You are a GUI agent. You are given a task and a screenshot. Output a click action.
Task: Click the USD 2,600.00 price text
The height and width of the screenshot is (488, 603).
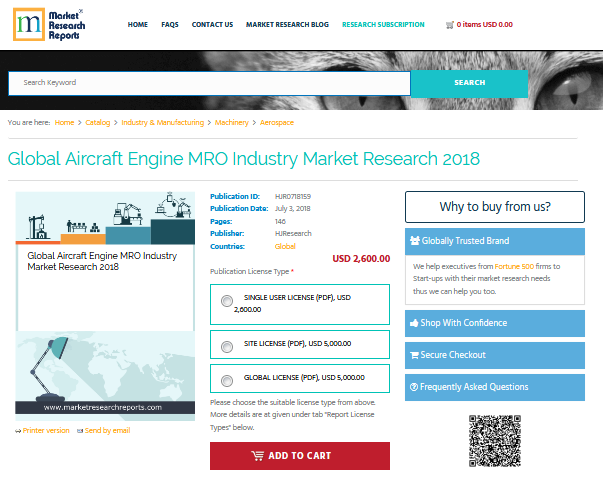pyautogui.click(x=361, y=259)
